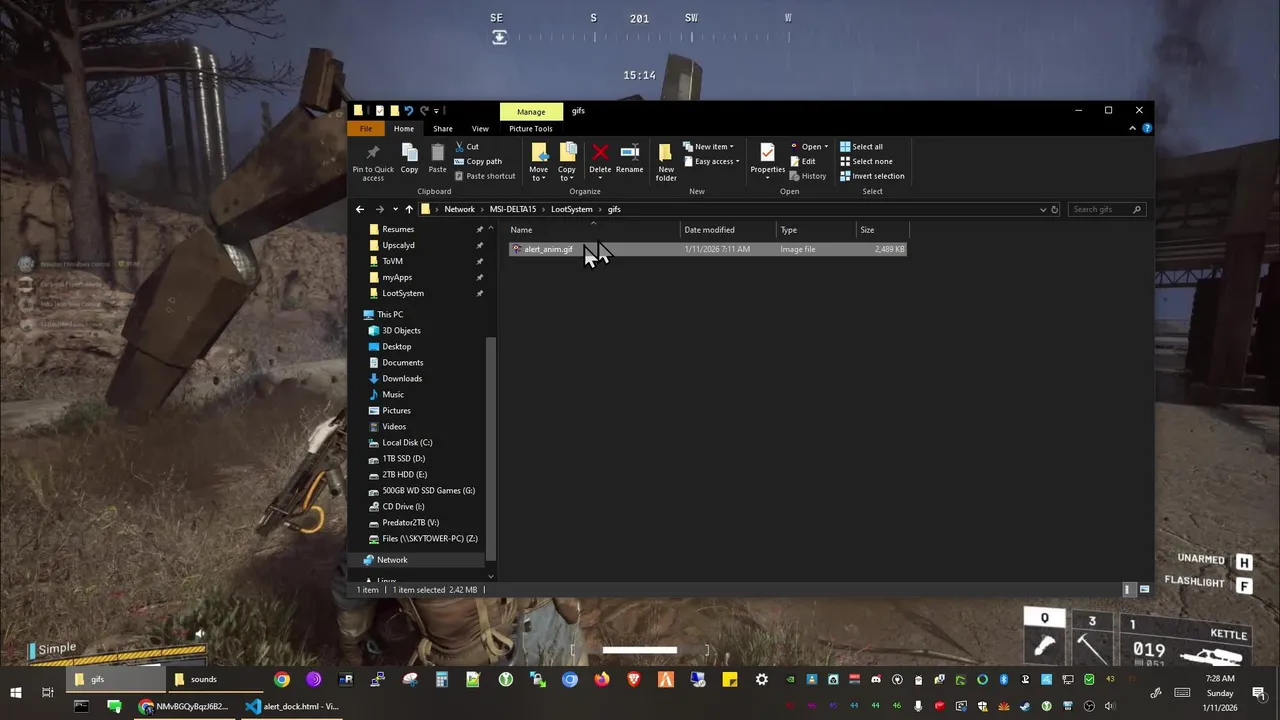
Task: Click the Manage contextual tab
Action: tap(531, 111)
